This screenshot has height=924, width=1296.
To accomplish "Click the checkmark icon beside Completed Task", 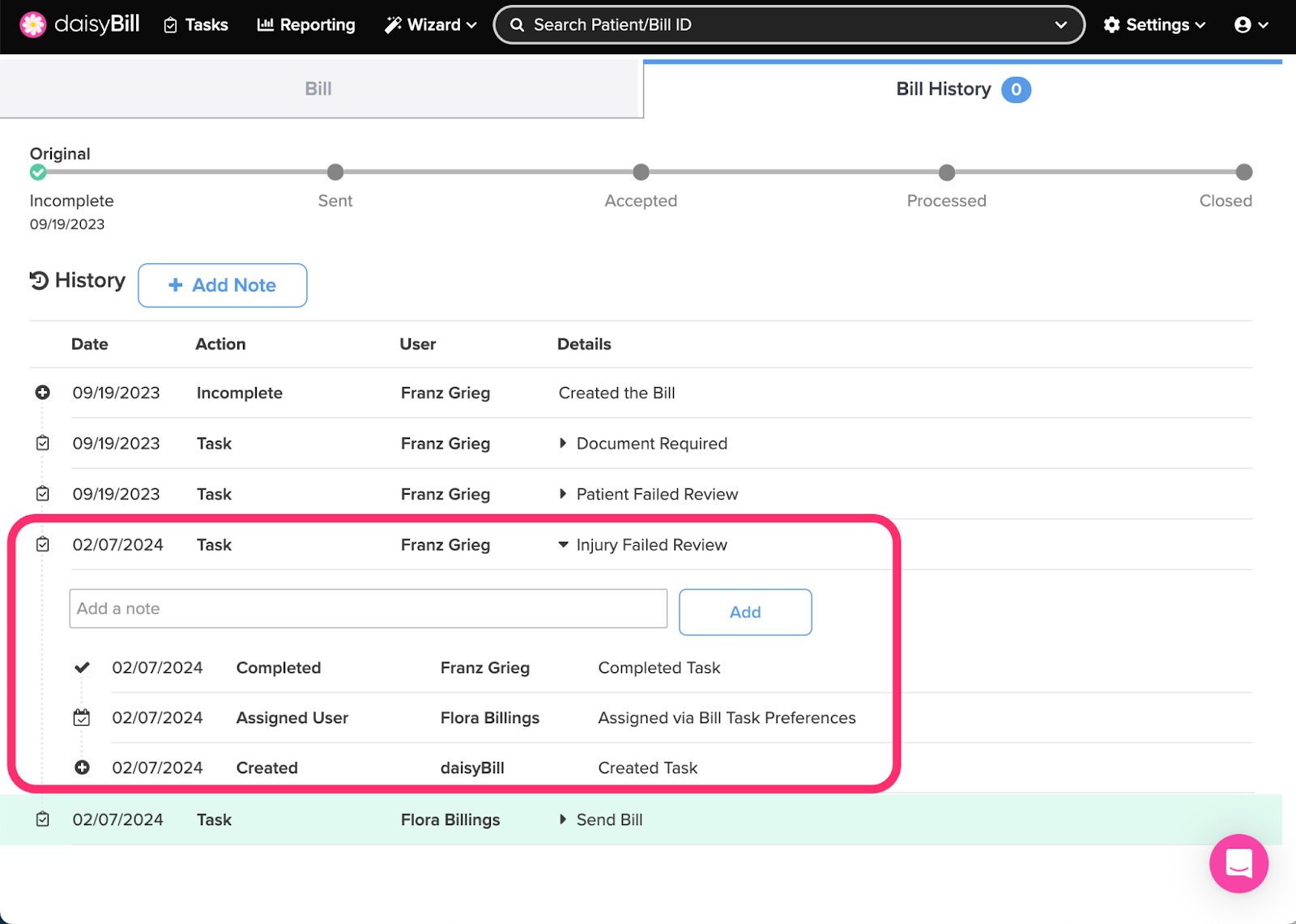I will 82,668.
